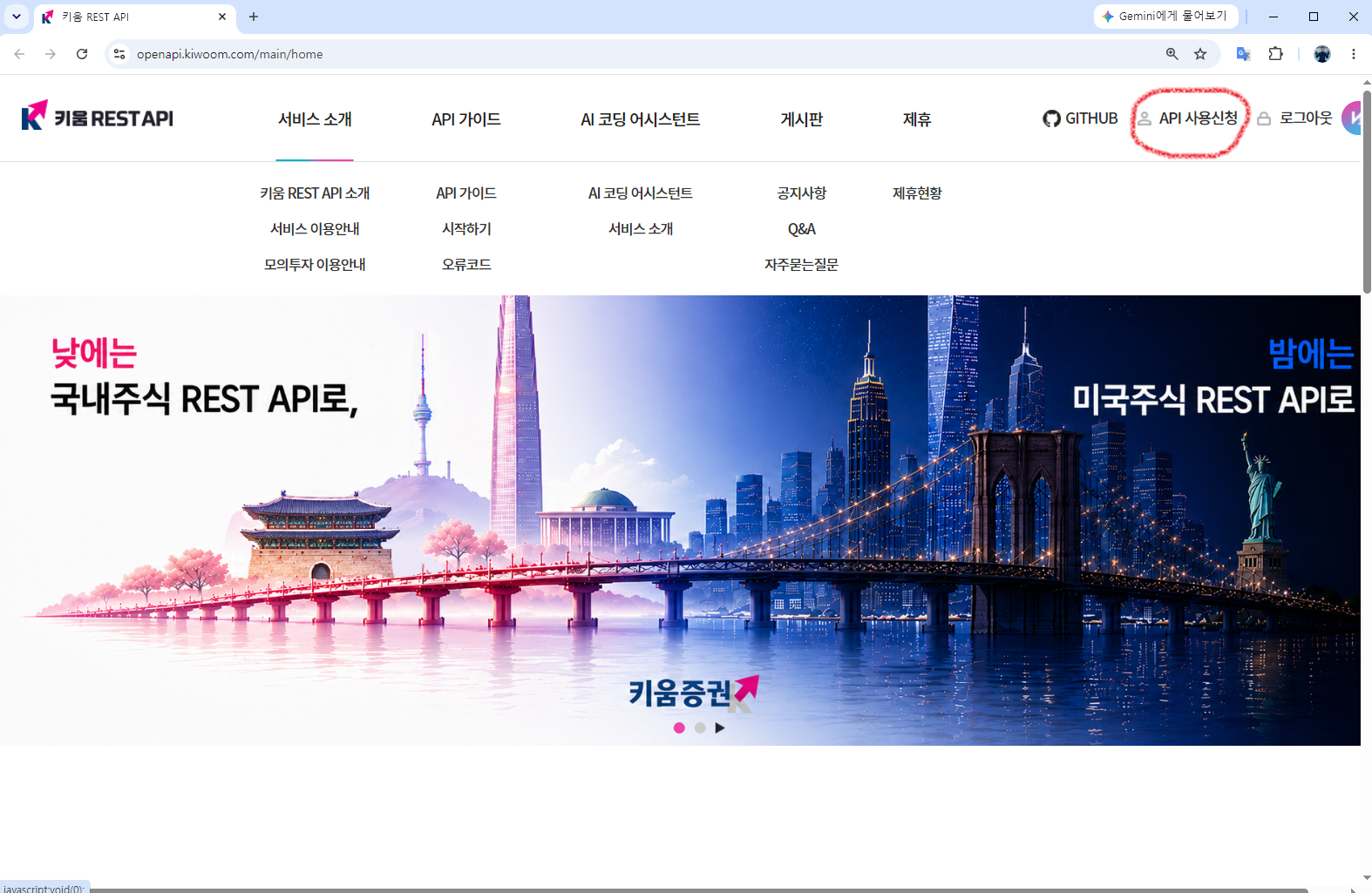Open the 게시판 top menu
The width and height of the screenshot is (1372, 893).
click(802, 119)
